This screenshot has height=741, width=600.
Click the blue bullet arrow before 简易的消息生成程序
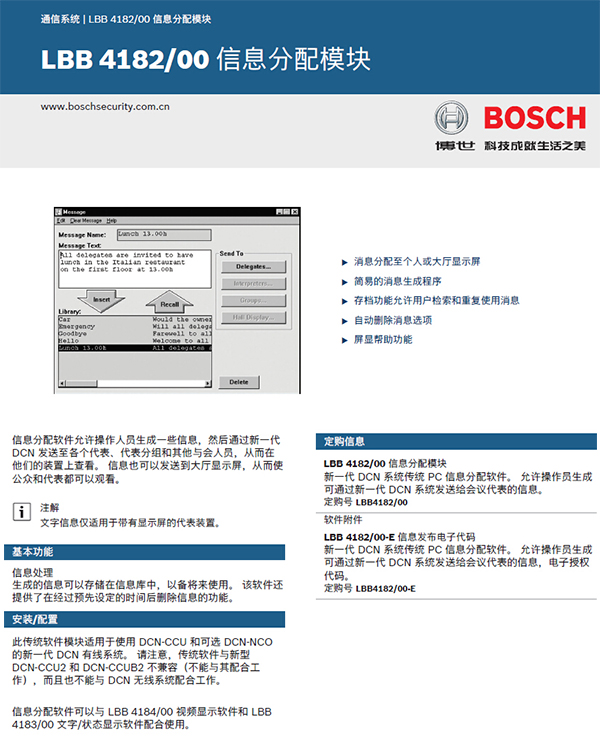click(x=344, y=282)
